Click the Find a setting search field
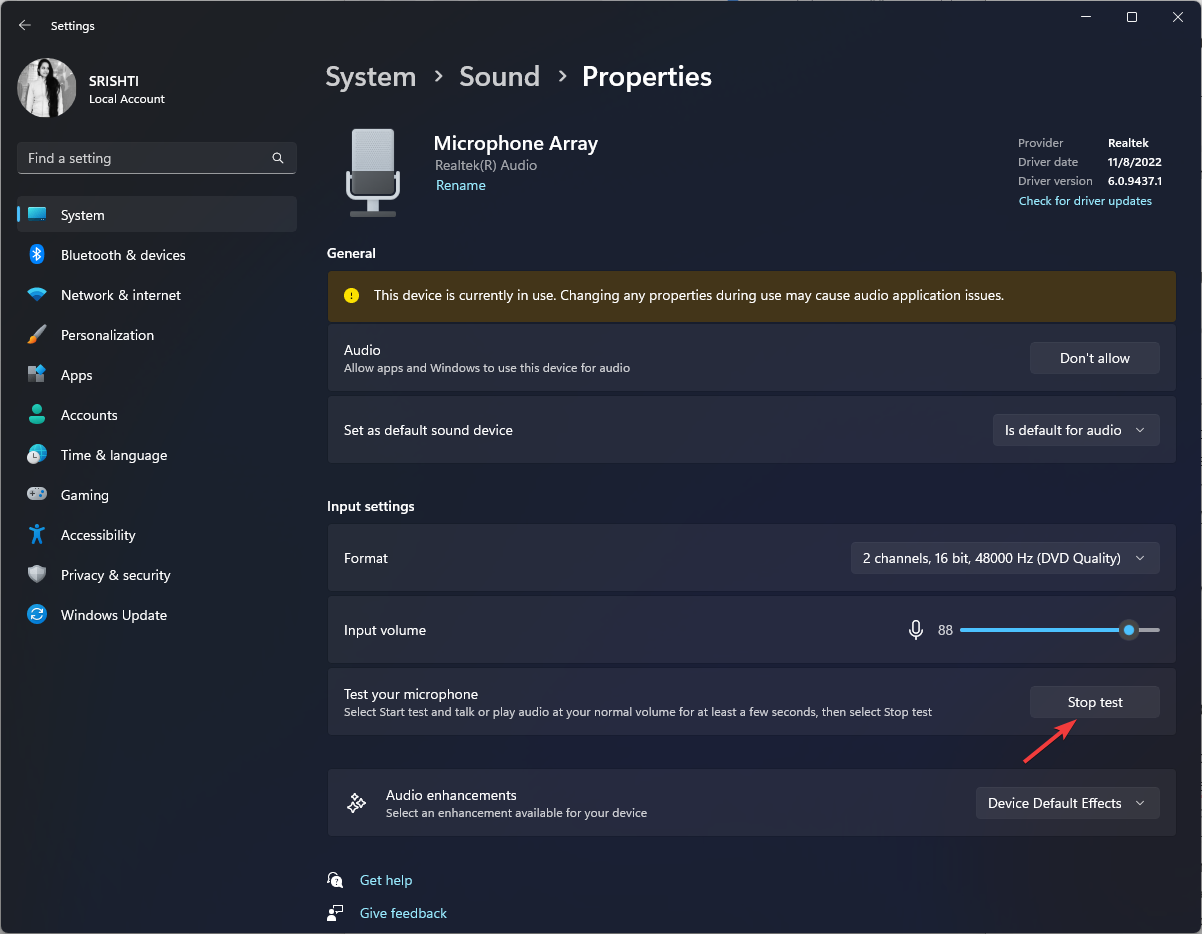The image size is (1202, 934). pyautogui.click(x=157, y=158)
